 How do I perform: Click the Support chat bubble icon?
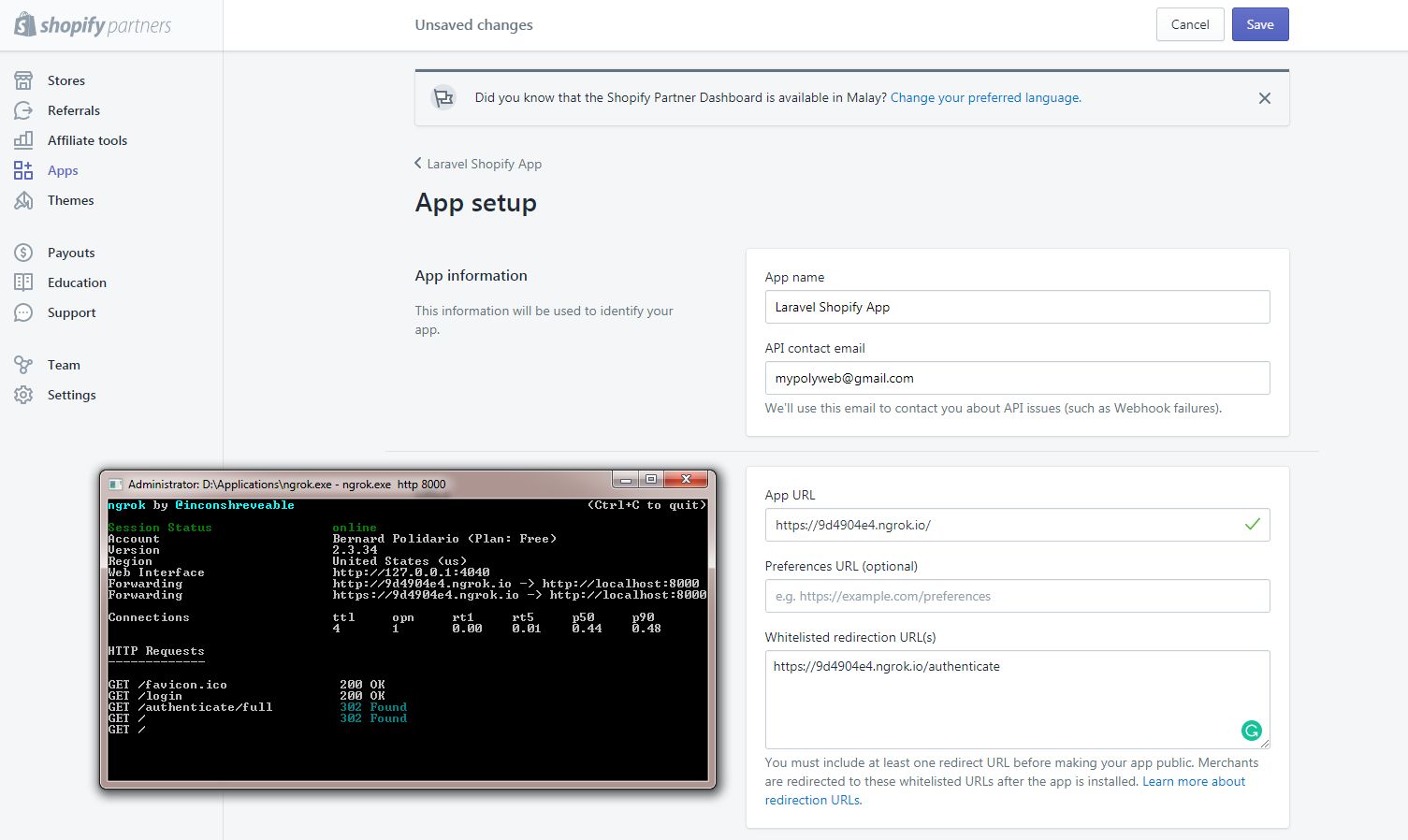pos(23,312)
